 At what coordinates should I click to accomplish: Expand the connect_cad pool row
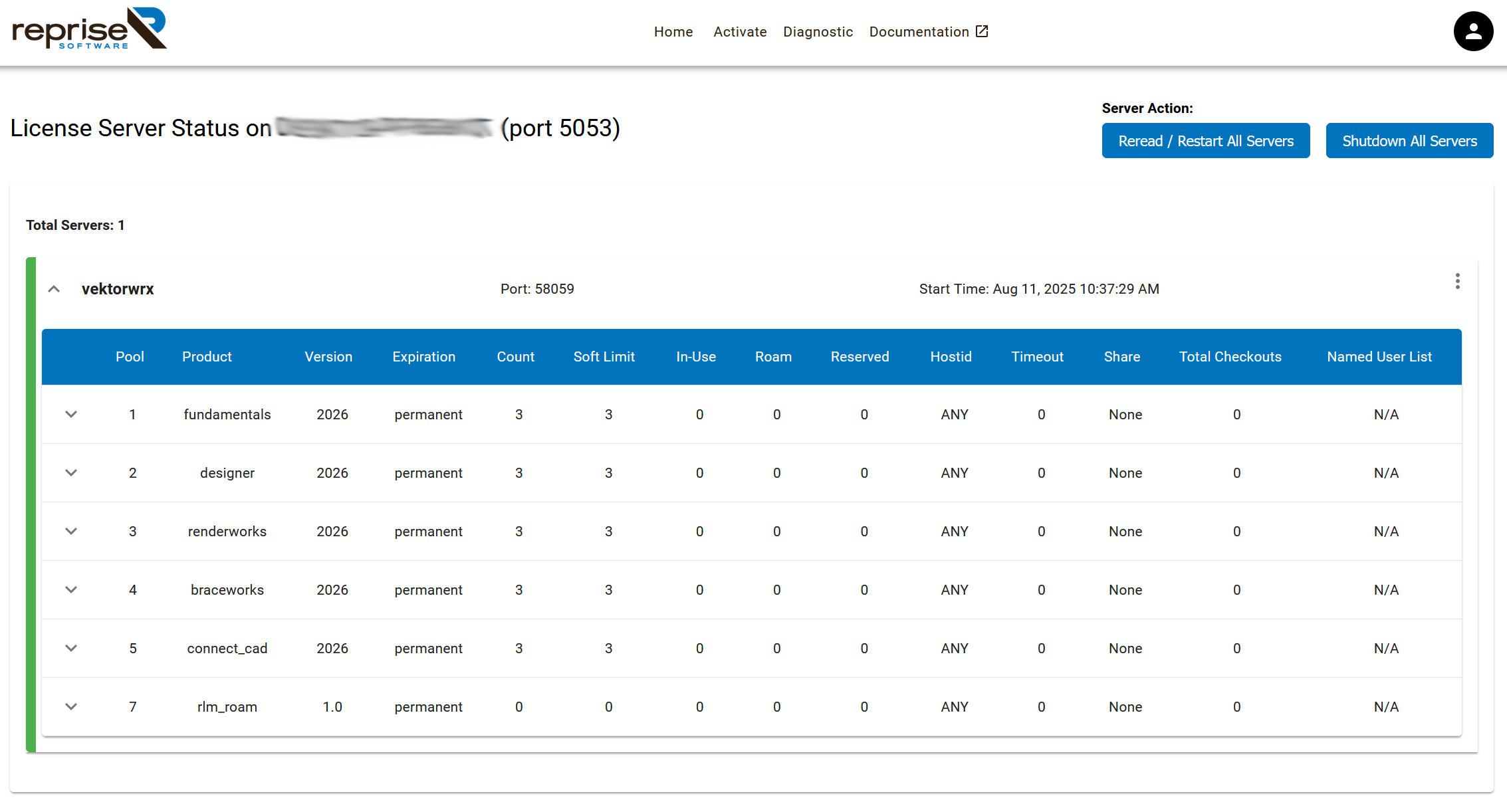point(71,649)
